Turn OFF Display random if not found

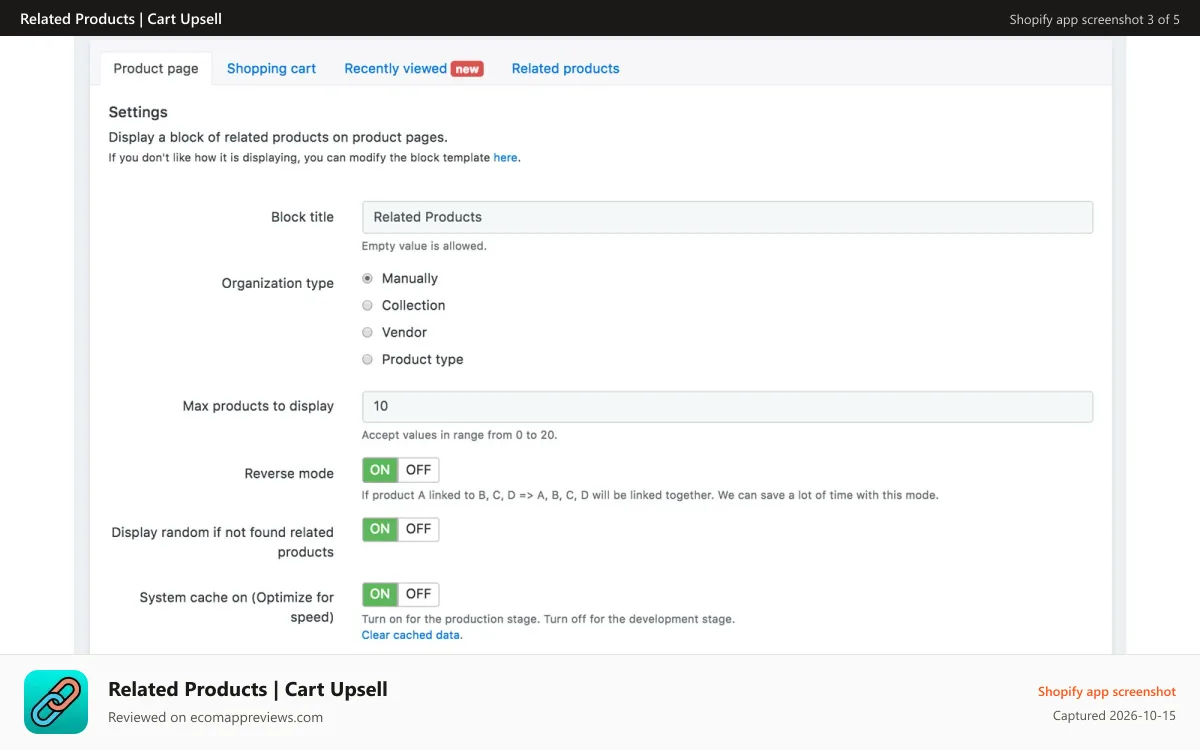tap(418, 529)
